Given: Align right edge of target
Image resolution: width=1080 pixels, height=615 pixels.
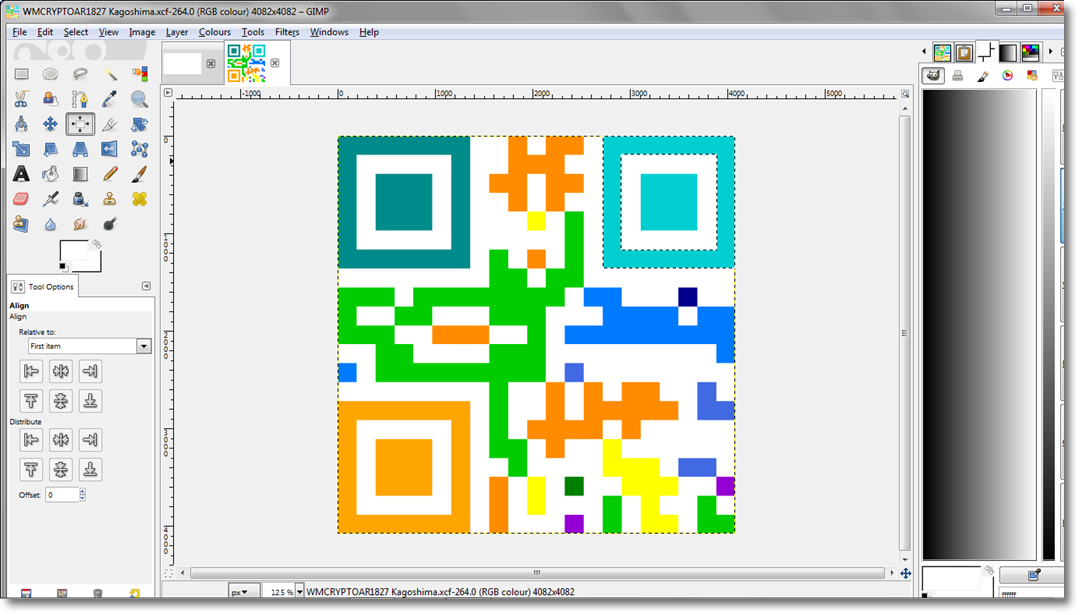Looking at the screenshot, I should 90,371.
